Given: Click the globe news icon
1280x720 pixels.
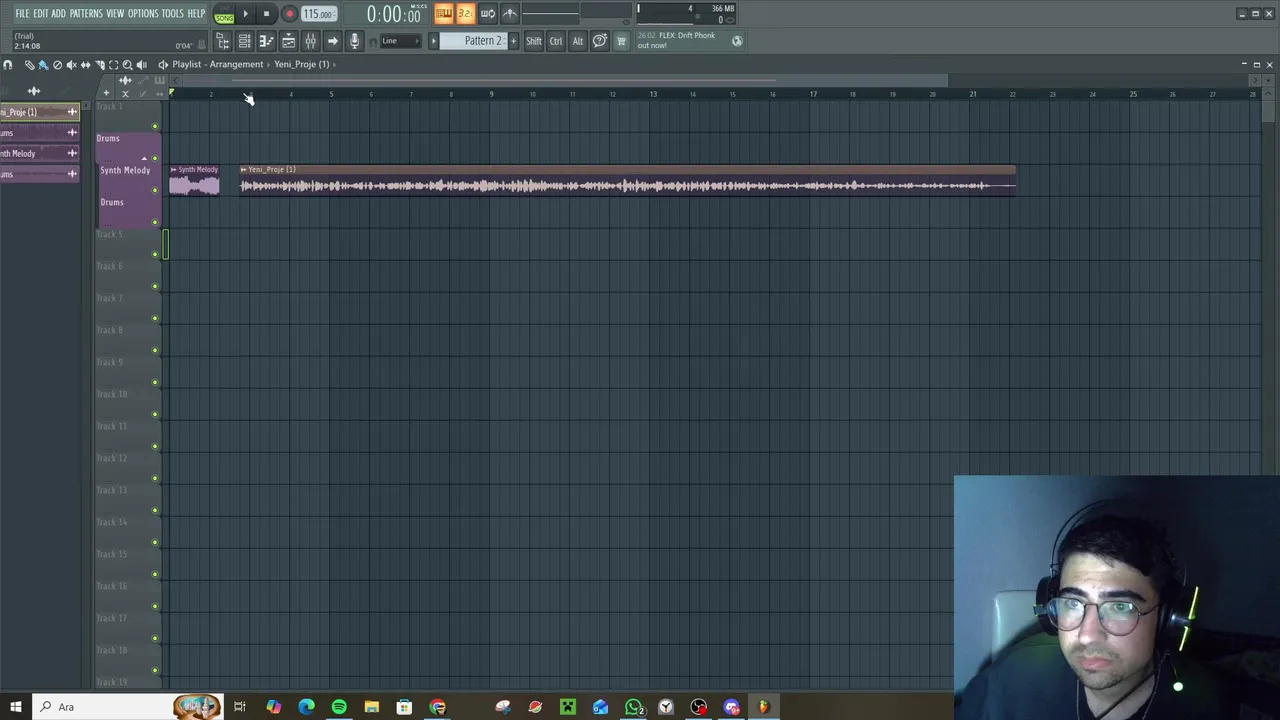Looking at the screenshot, I should 737,41.
